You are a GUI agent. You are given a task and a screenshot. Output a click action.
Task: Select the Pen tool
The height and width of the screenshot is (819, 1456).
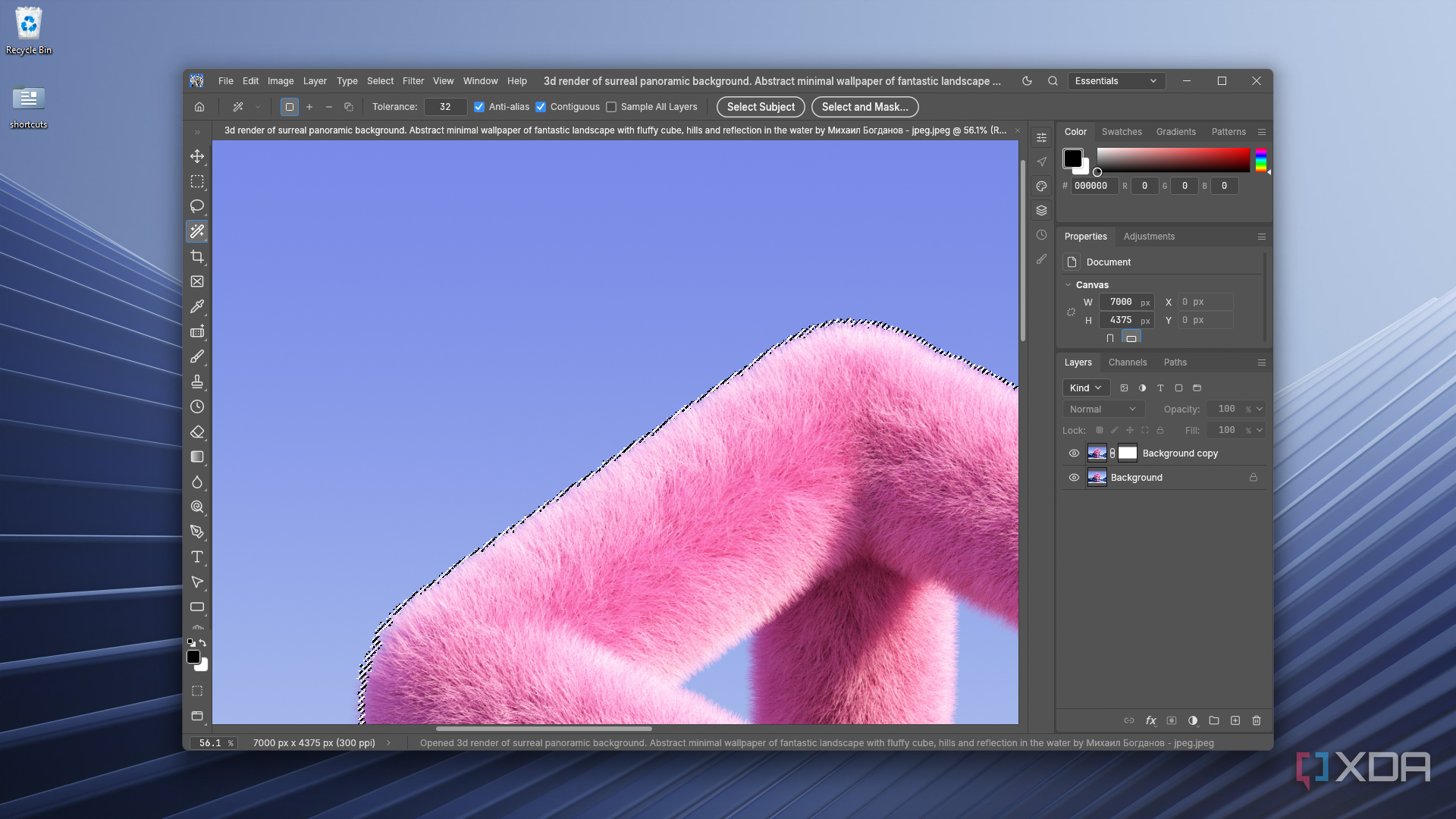point(197,532)
